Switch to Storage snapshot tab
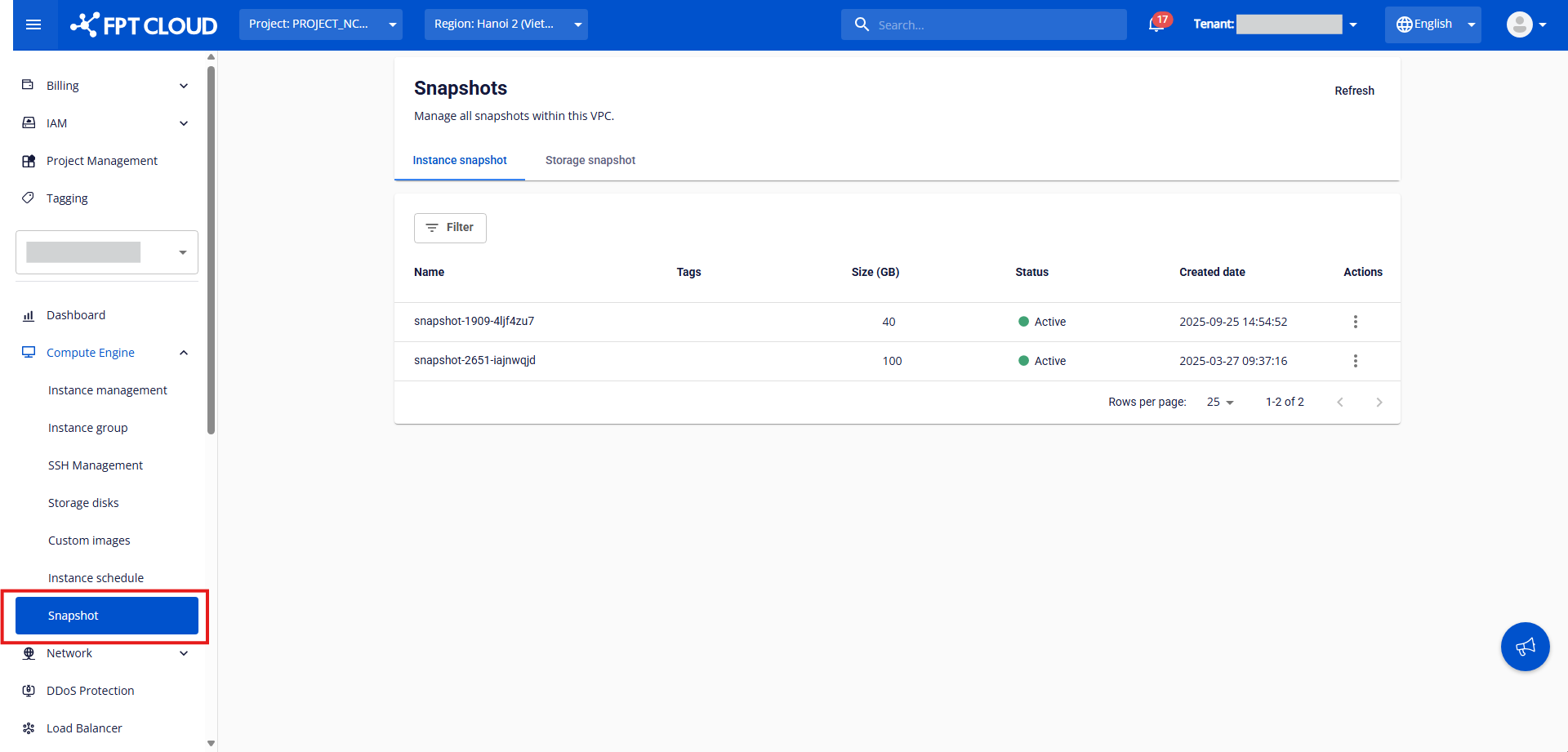The width and height of the screenshot is (1568, 752). (590, 161)
